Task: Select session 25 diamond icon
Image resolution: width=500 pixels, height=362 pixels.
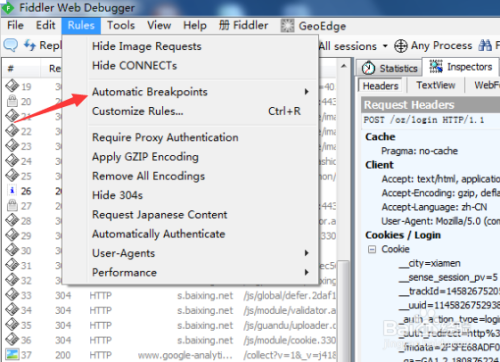Action: click(12, 175)
